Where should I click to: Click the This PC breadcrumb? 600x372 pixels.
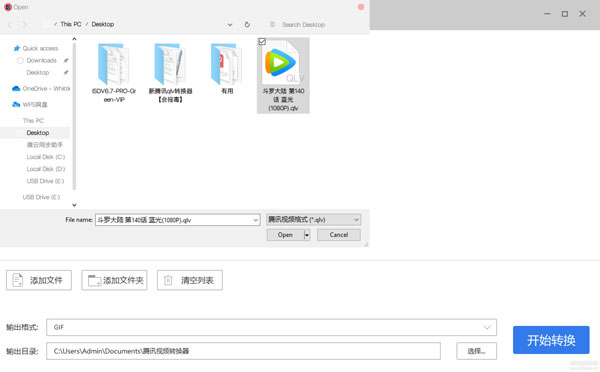(x=71, y=24)
